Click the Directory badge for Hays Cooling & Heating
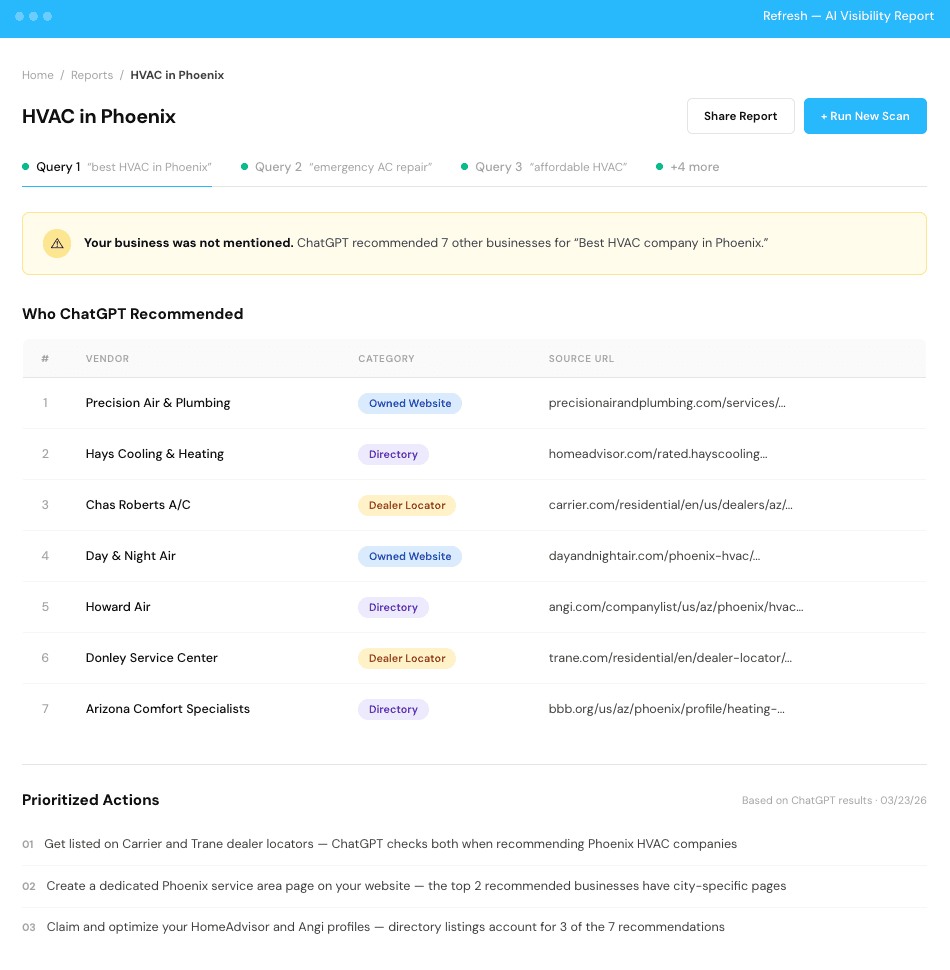The image size is (950, 970). pos(393,454)
